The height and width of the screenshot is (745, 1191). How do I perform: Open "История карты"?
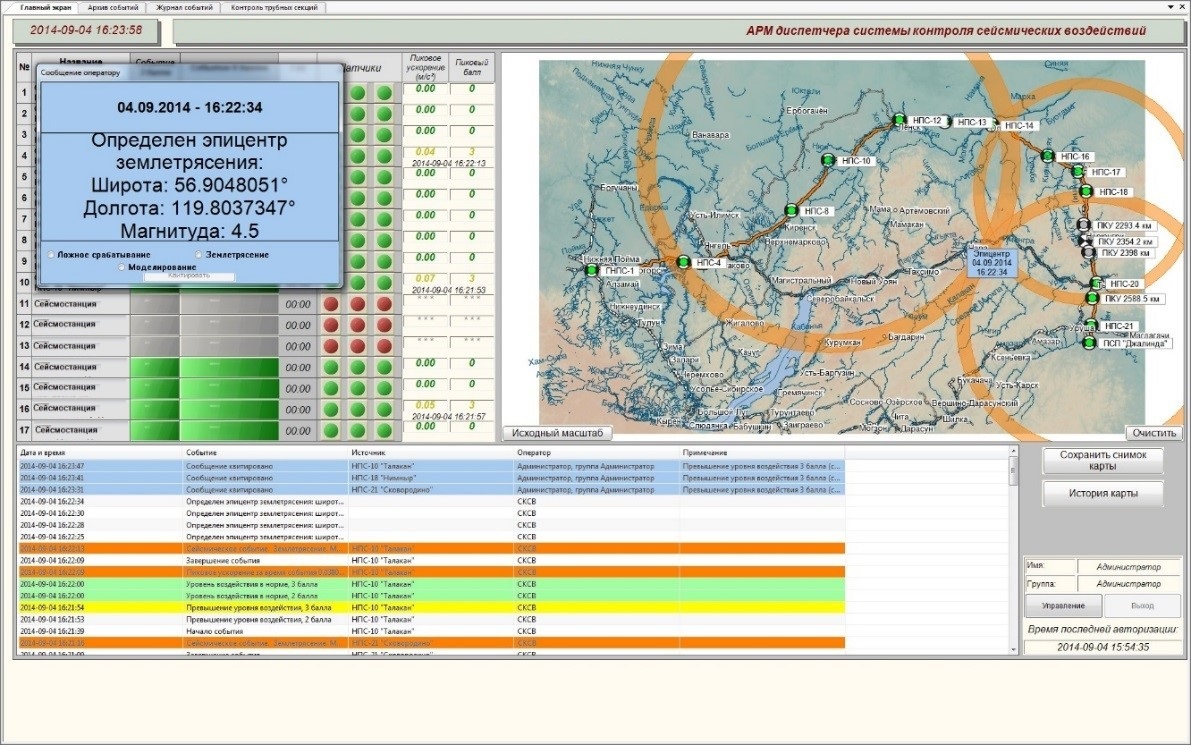(1103, 494)
